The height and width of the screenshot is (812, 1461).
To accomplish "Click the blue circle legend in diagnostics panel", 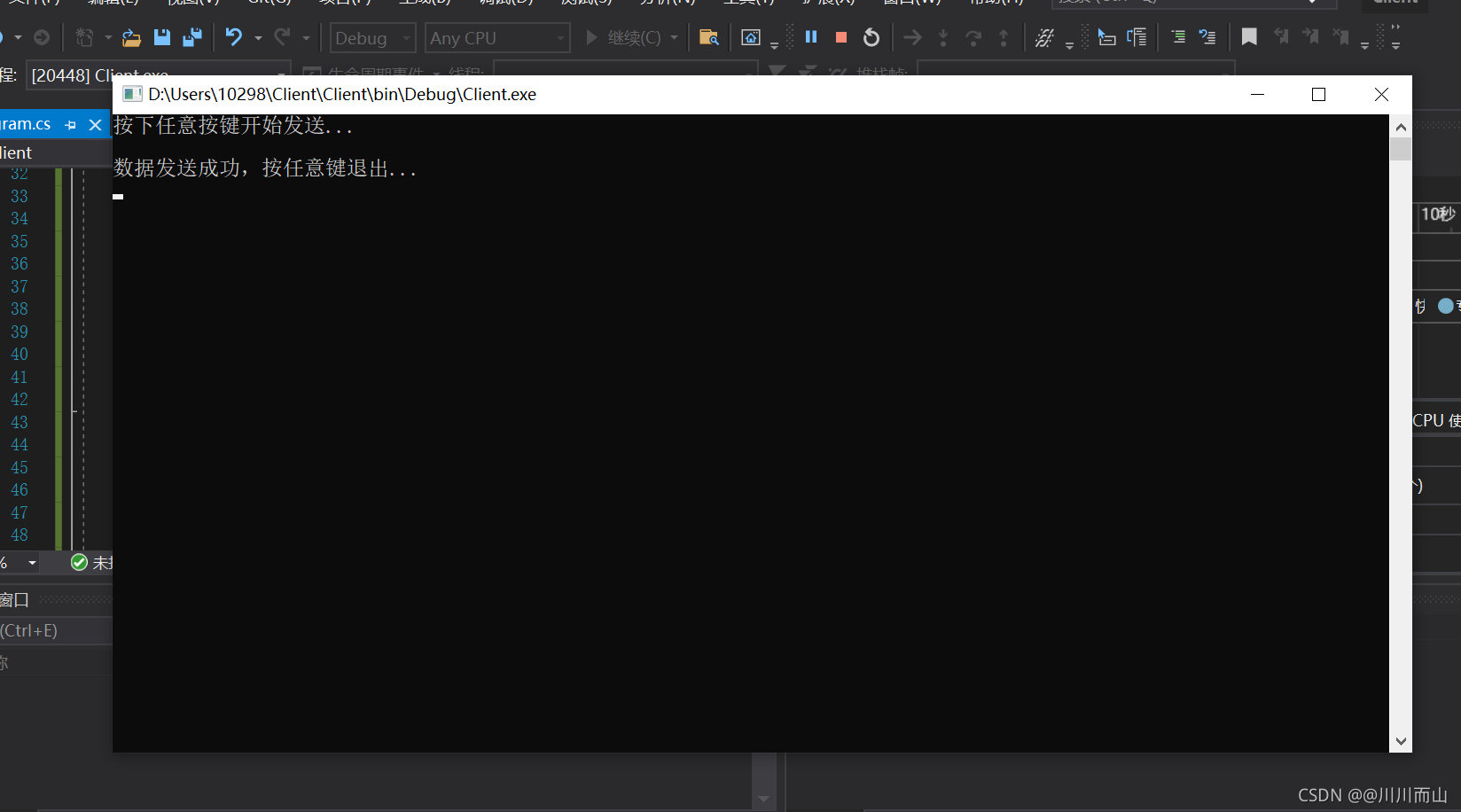I will (1446, 306).
